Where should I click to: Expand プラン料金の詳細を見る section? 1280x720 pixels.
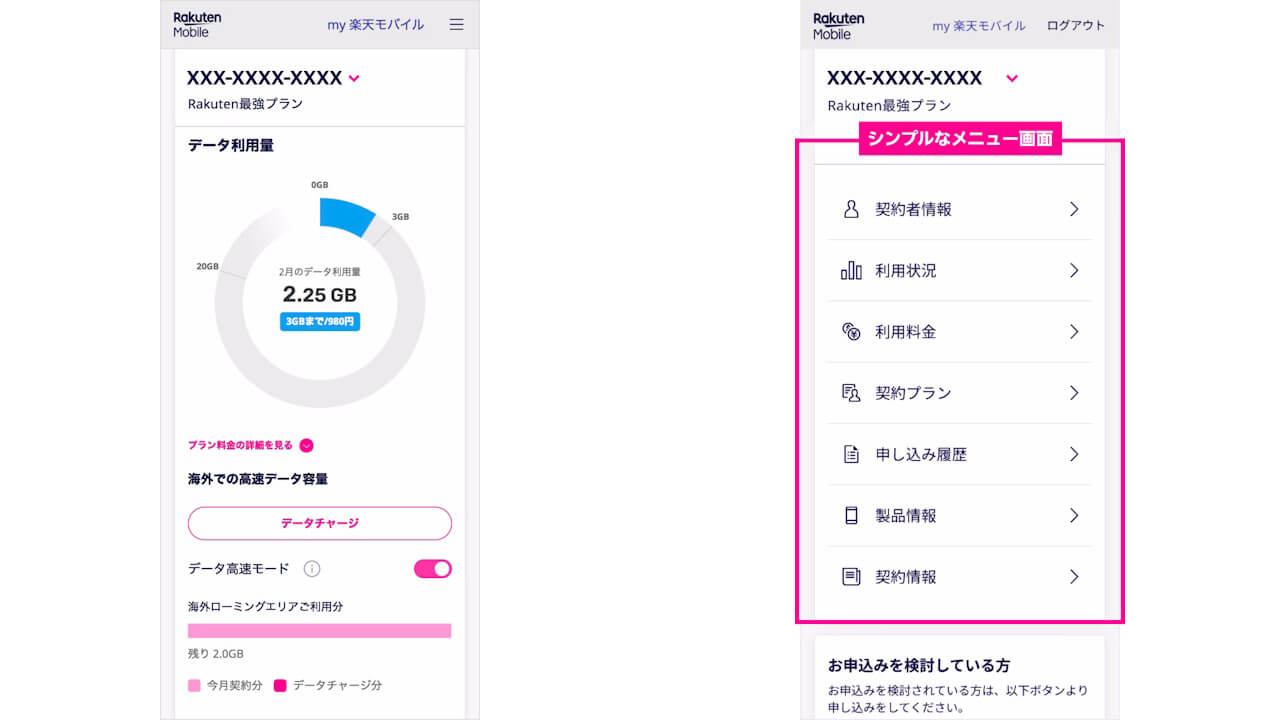pyautogui.click(x=307, y=446)
